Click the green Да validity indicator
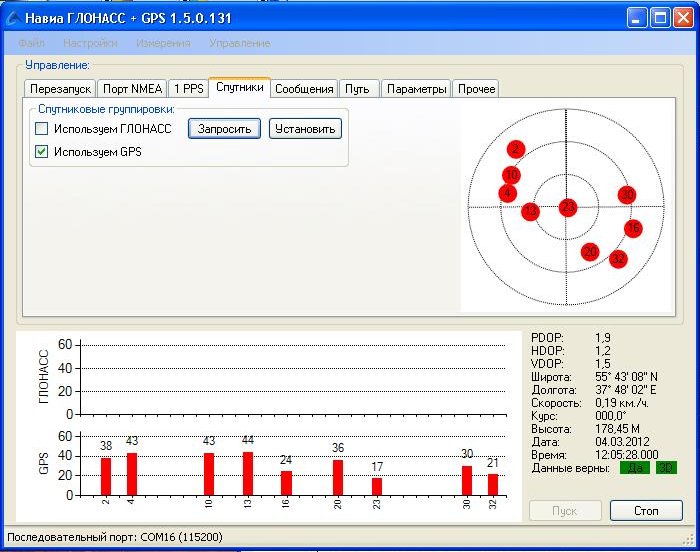 point(635,468)
